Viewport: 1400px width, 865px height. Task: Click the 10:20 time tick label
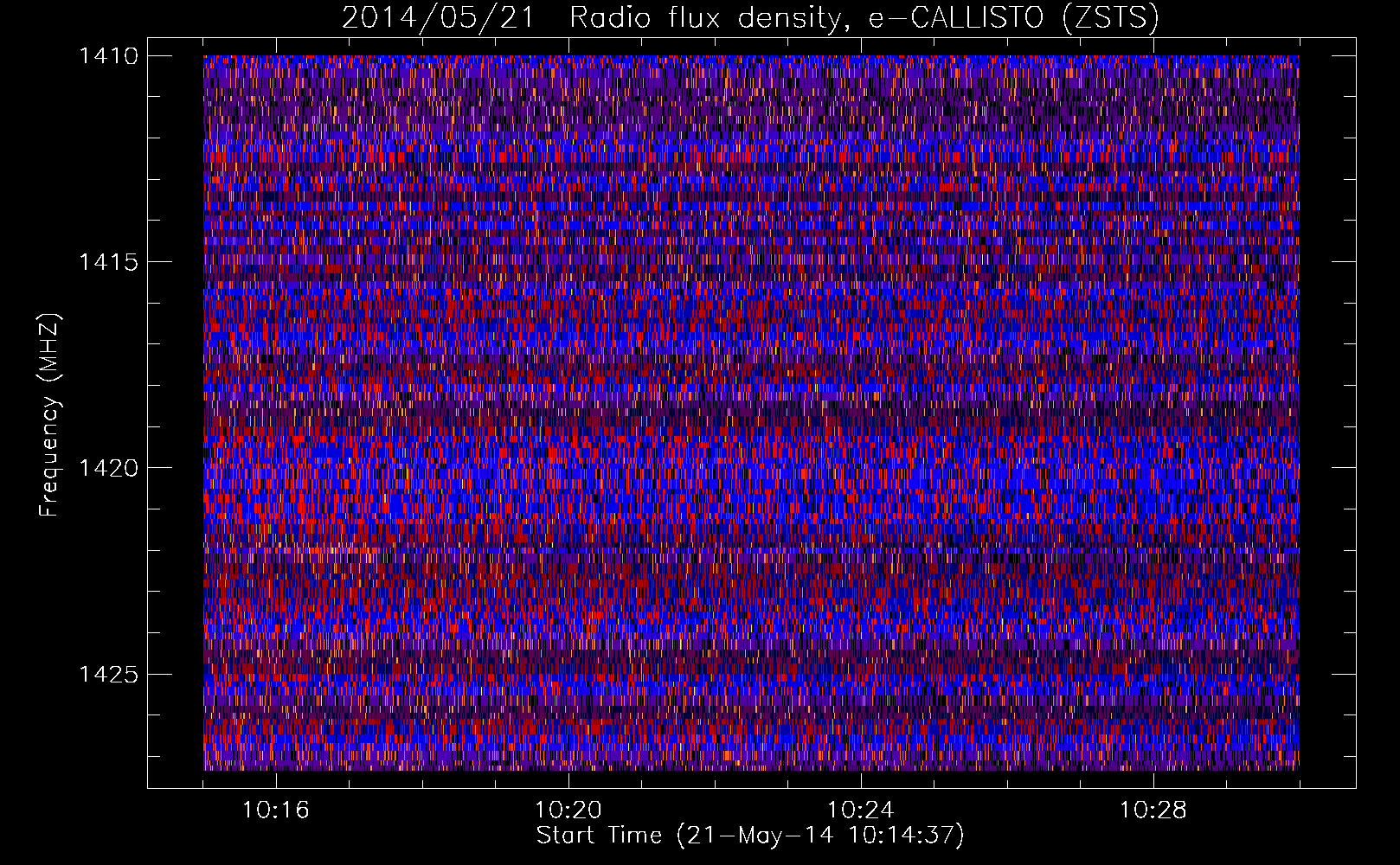tap(568, 811)
